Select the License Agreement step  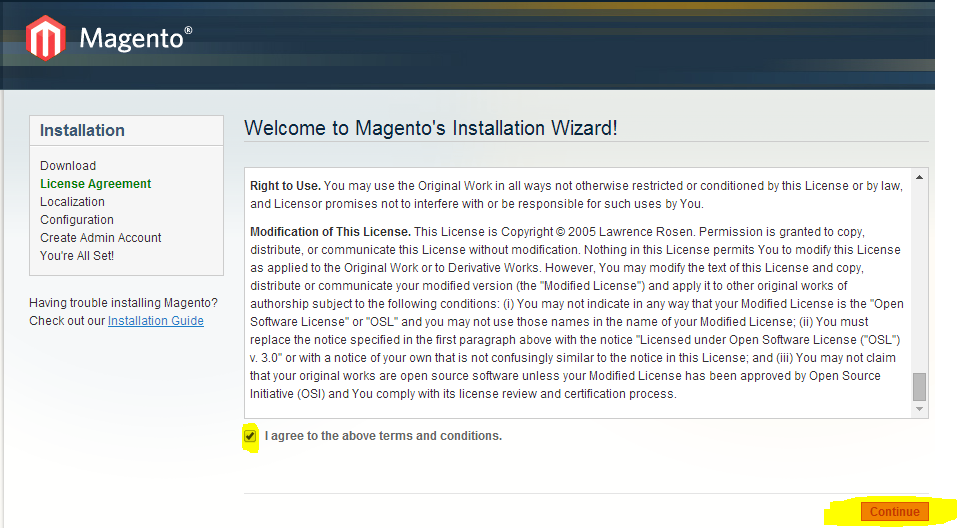(x=95, y=184)
